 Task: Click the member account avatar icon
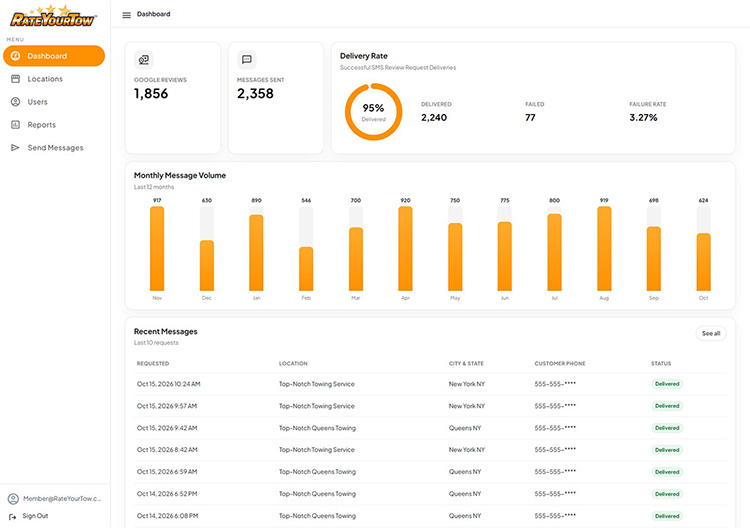13,499
